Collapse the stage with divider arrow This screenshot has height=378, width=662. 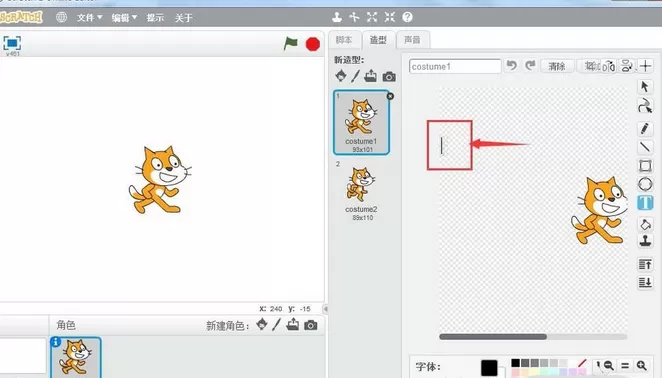[x=325, y=309]
